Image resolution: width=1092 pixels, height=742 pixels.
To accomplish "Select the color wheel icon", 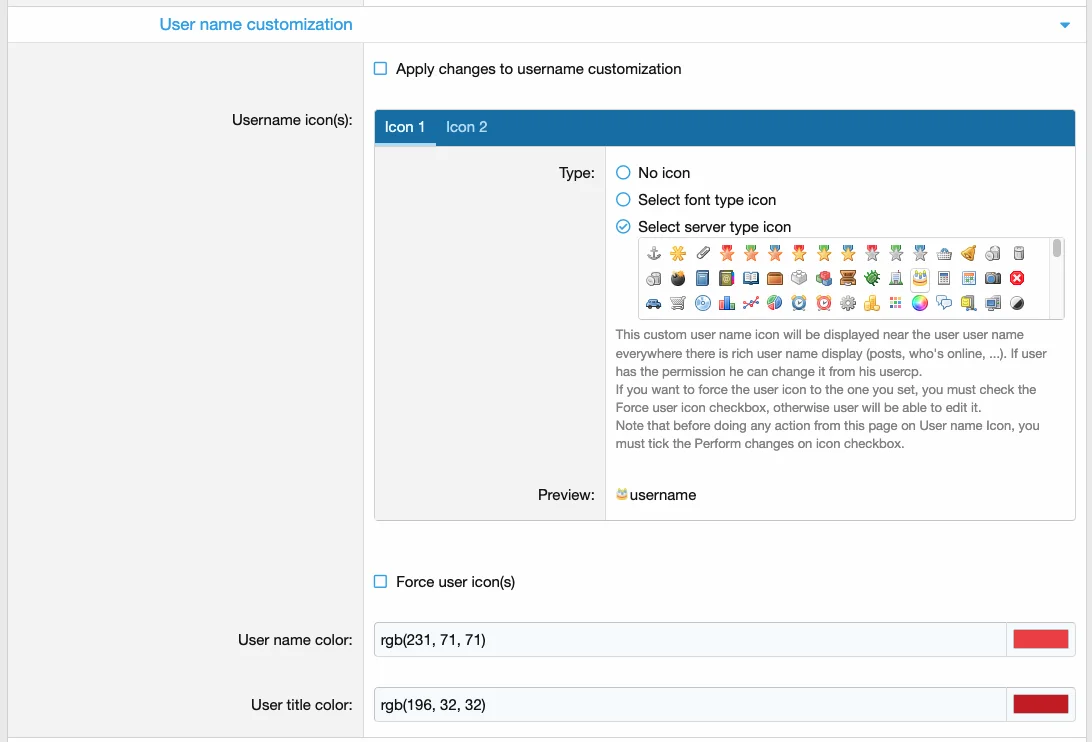I will pyautogui.click(x=920, y=303).
